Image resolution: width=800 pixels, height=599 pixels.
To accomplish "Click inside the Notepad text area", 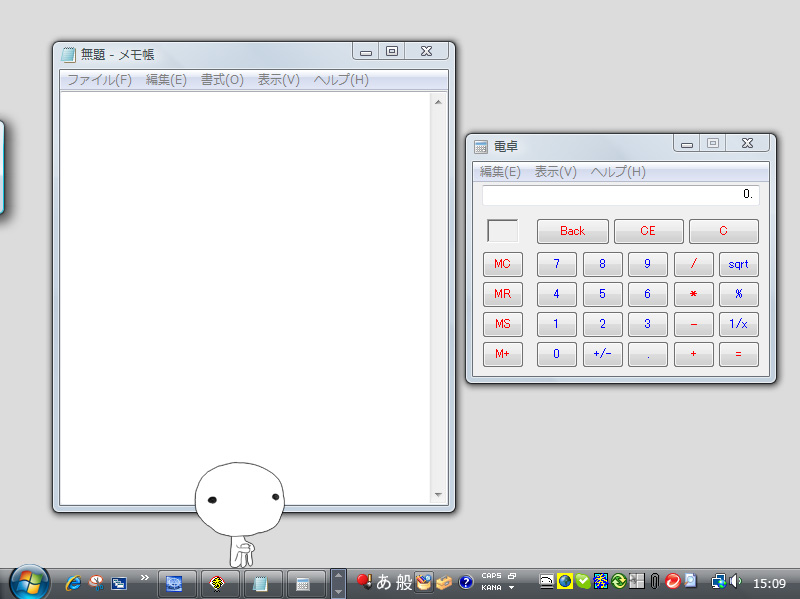I will [245, 298].
